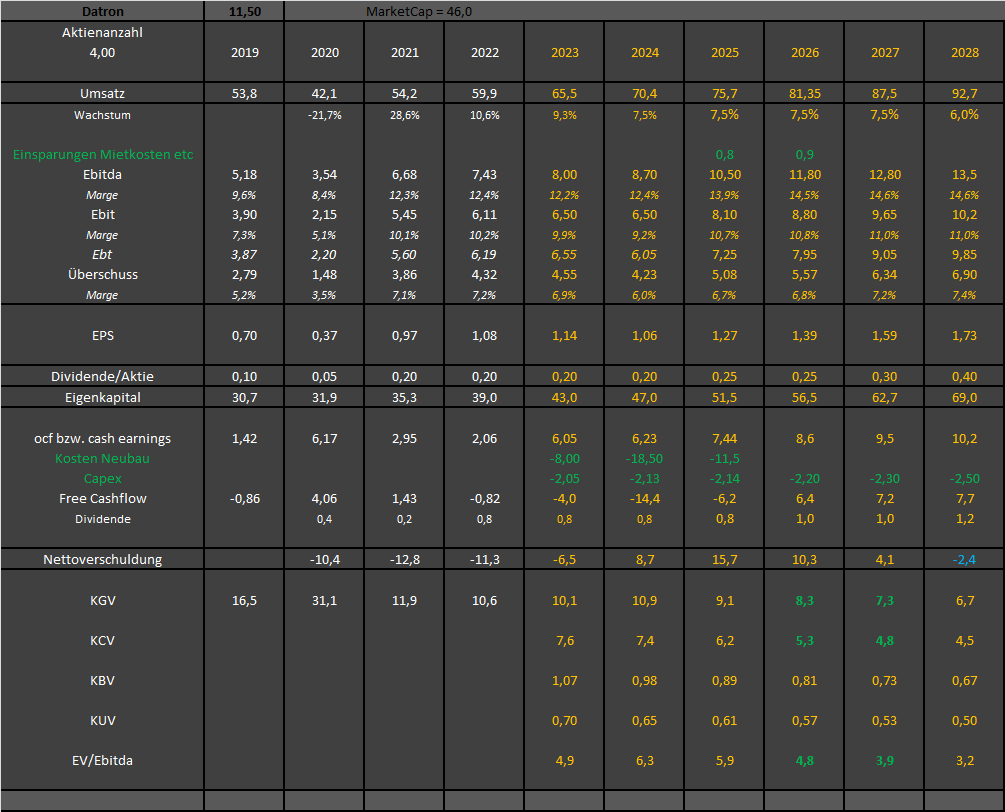
Task: Click the "EV/Ebitda" row label
Action: 103,761
